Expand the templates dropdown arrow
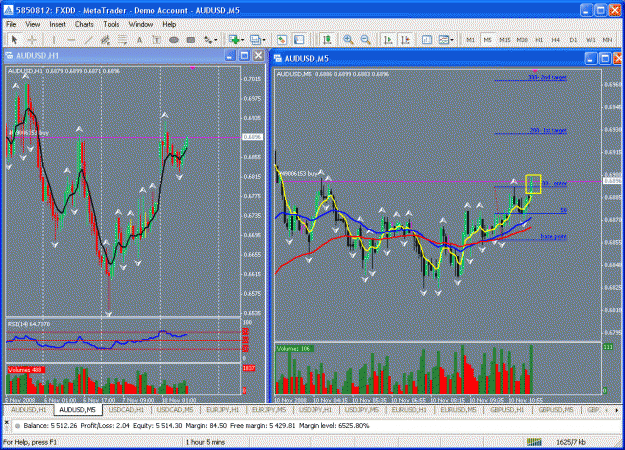 click(x=452, y=40)
